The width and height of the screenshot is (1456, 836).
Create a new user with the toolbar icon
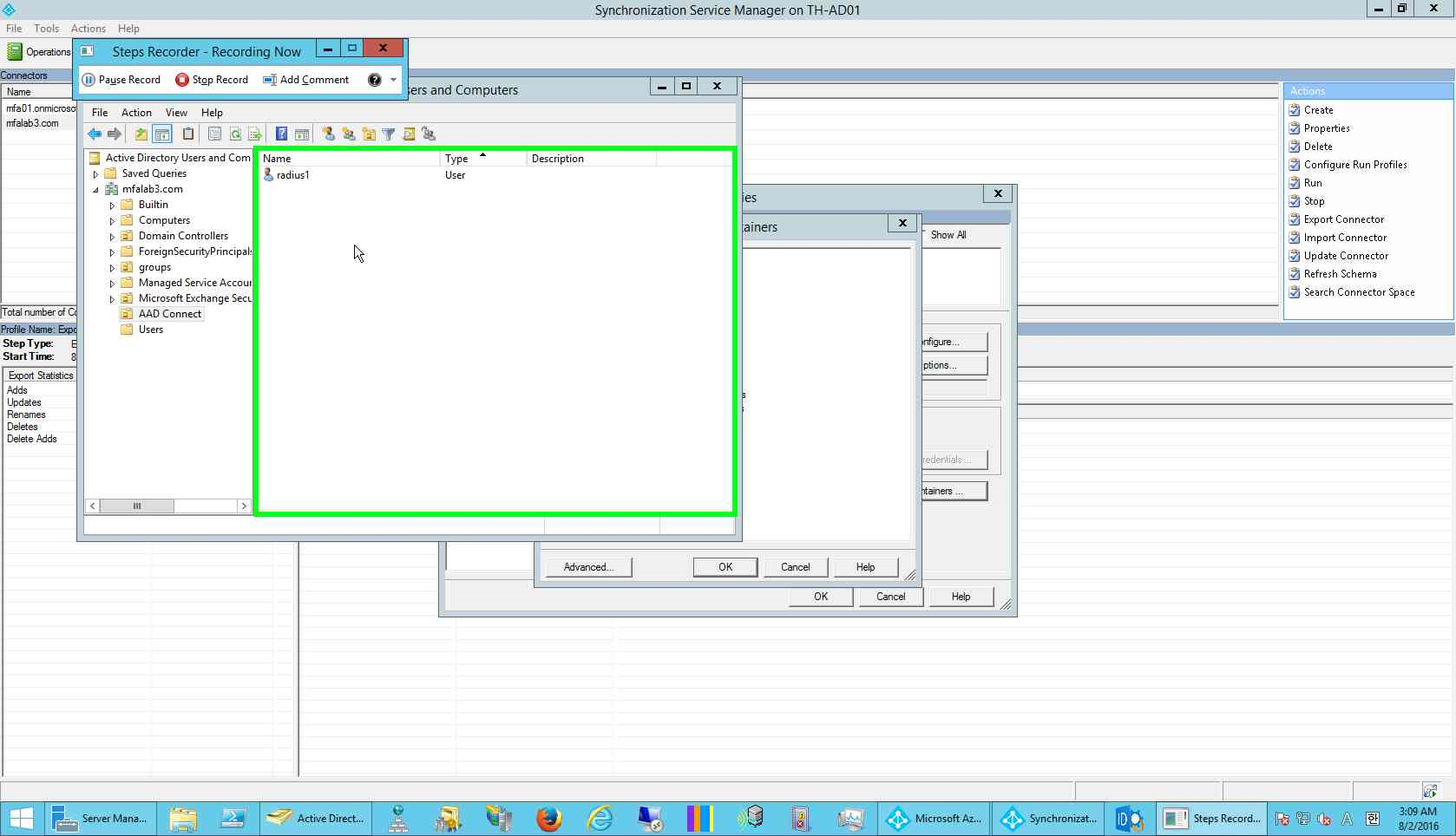(x=329, y=134)
